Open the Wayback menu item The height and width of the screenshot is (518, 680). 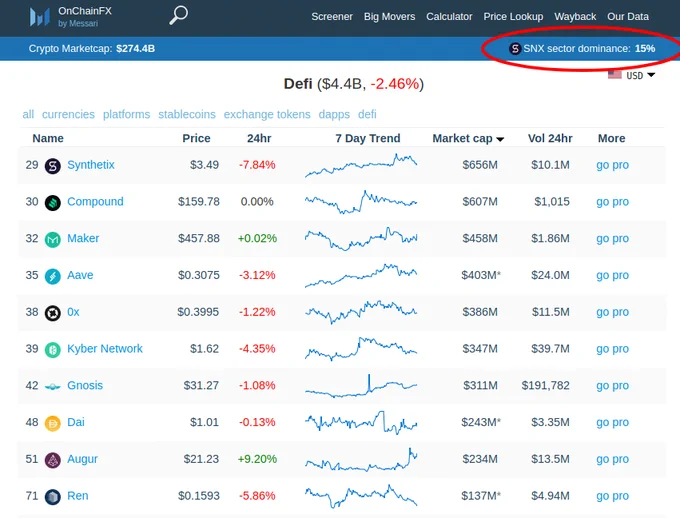click(575, 16)
